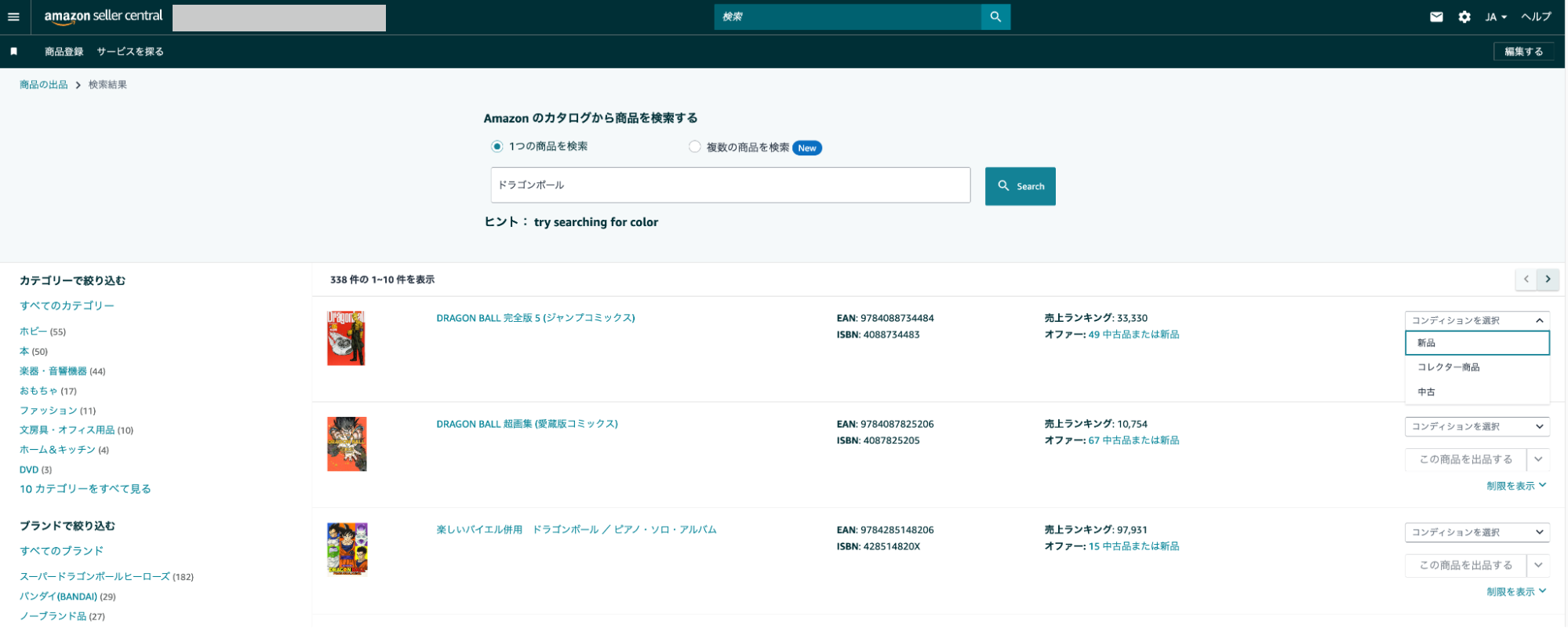
Task: Click DRAGON BALL 完全版 5 cover thumbnail
Action: pyautogui.click(x=346, y=338)
